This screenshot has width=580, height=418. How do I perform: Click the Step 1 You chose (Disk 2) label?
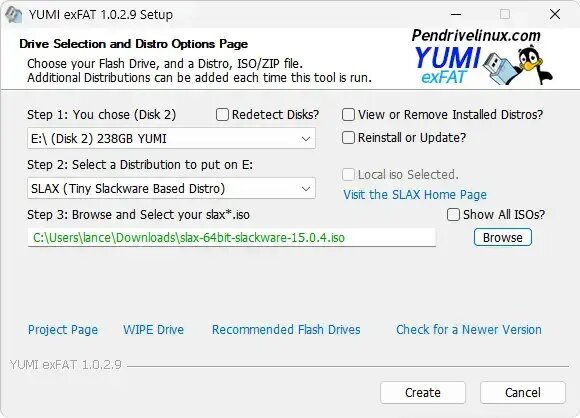(101, 115)
